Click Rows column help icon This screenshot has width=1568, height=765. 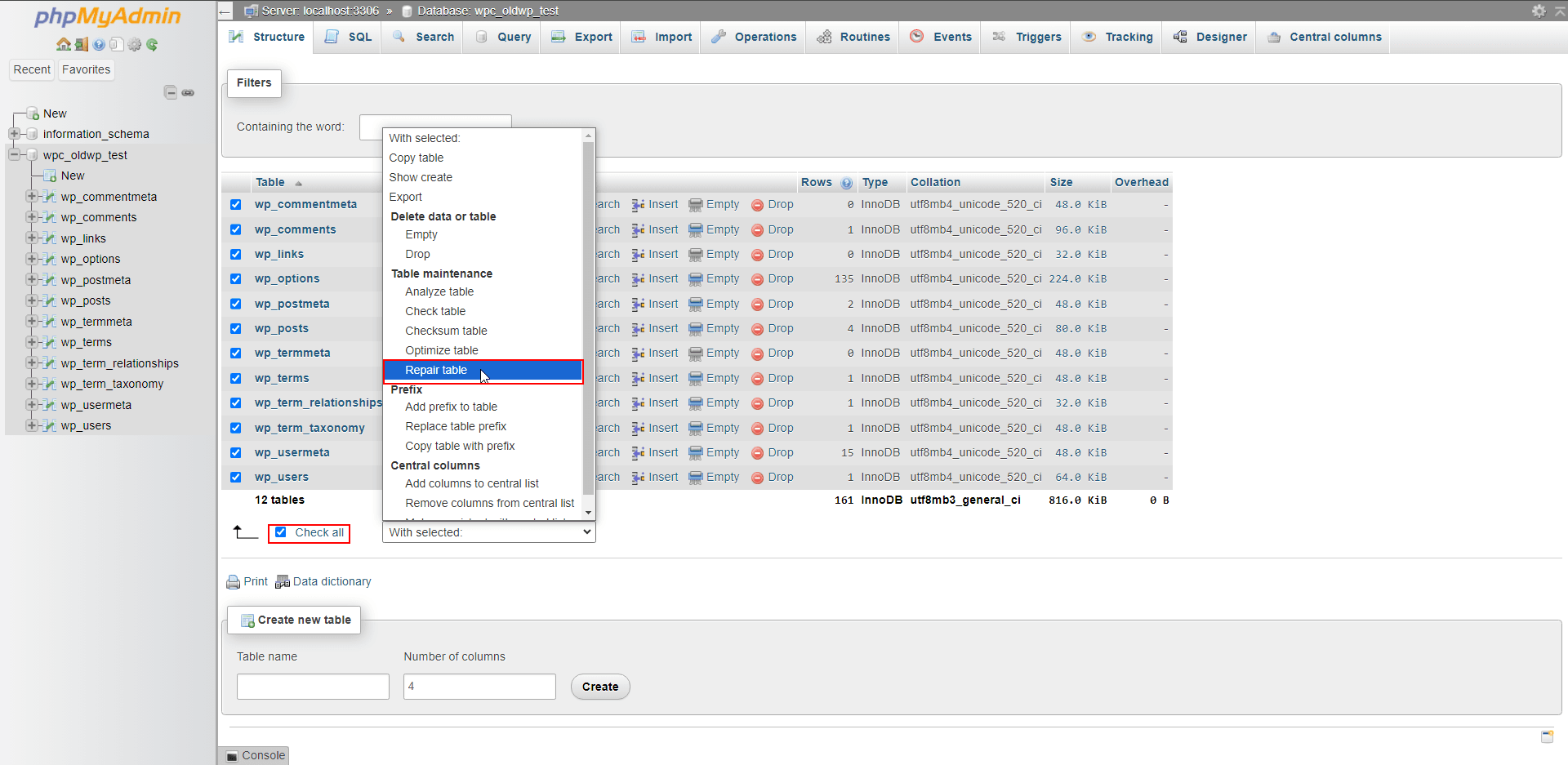pos(846,183)
